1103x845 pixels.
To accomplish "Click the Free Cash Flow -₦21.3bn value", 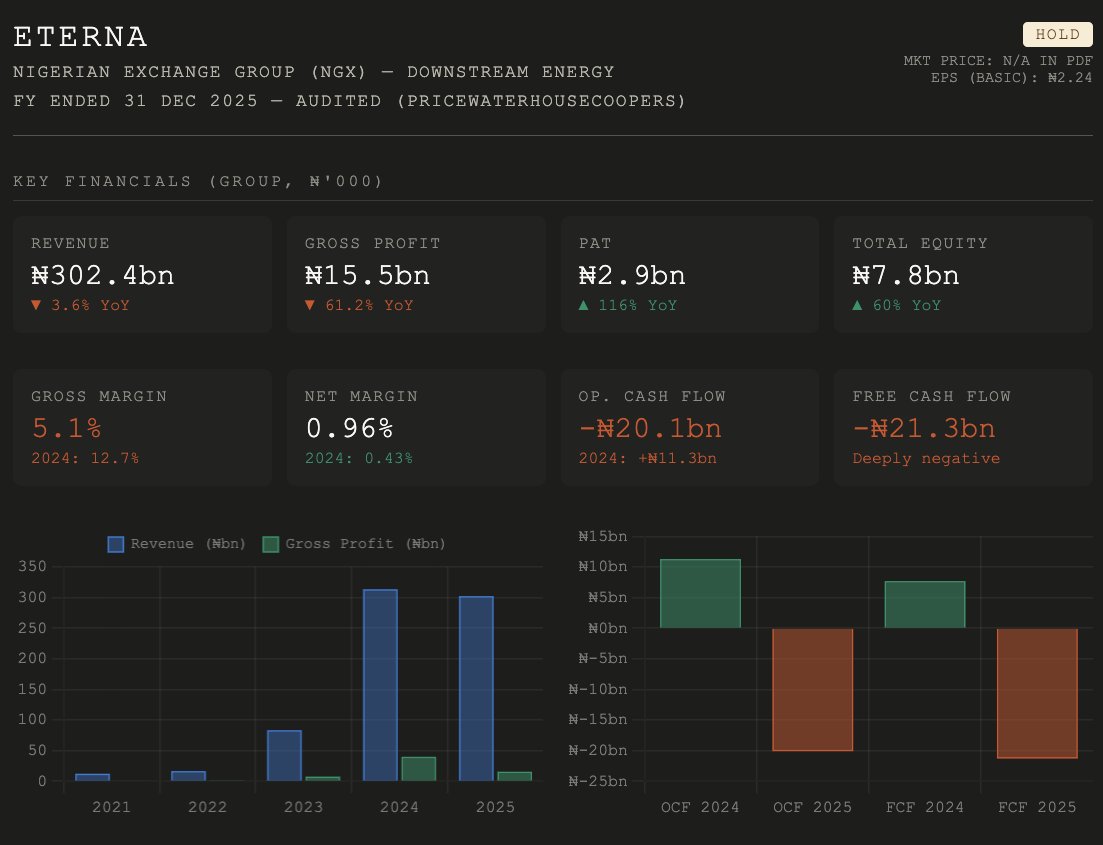I will [924, 428].
